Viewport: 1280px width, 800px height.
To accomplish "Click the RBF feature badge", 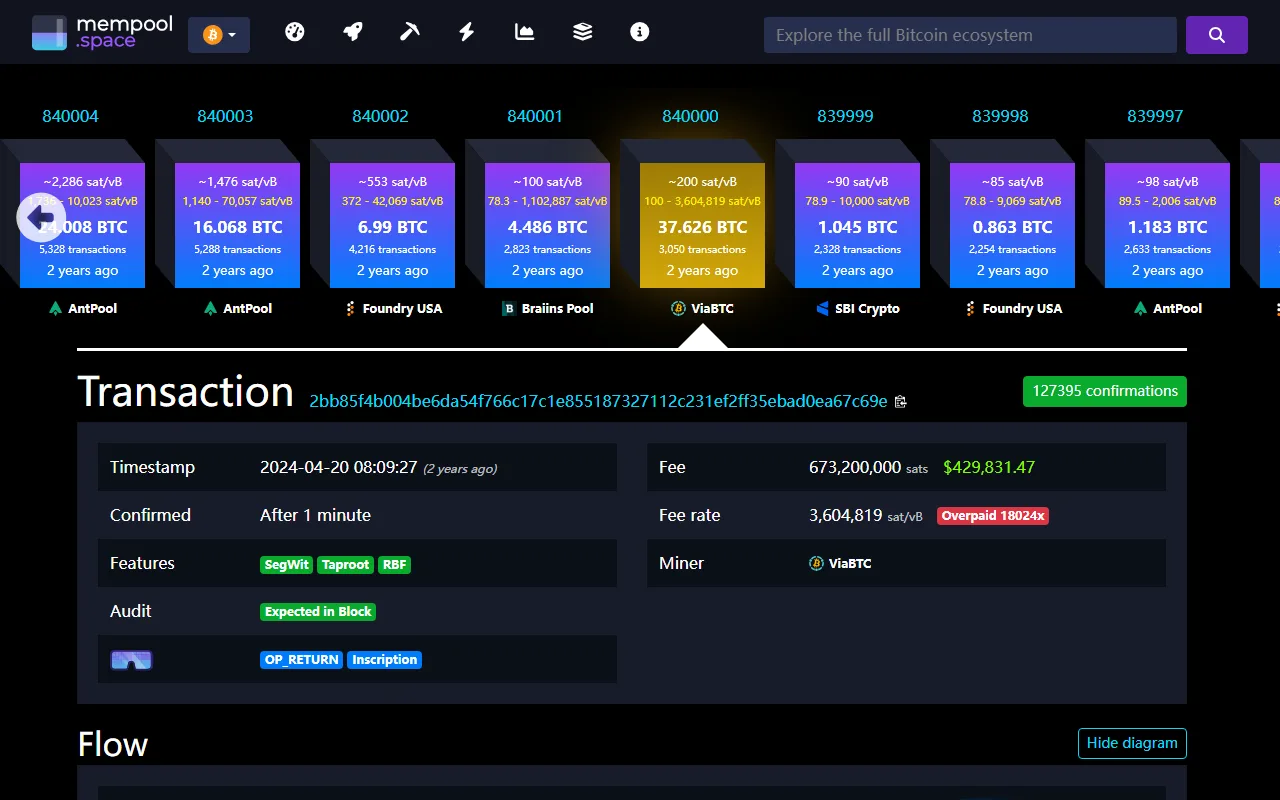I will [x=395, y=564].
